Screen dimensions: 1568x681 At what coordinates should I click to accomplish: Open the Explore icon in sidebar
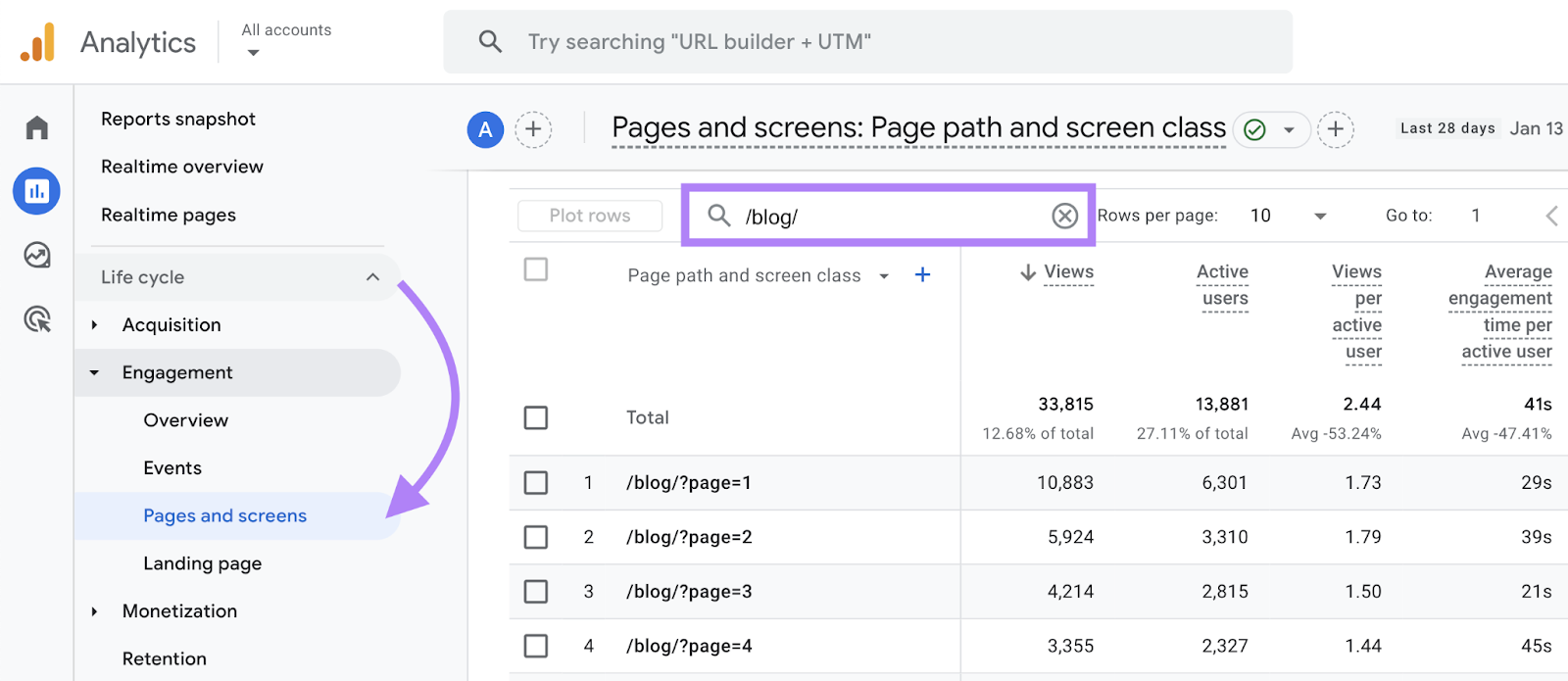[37, 256]
